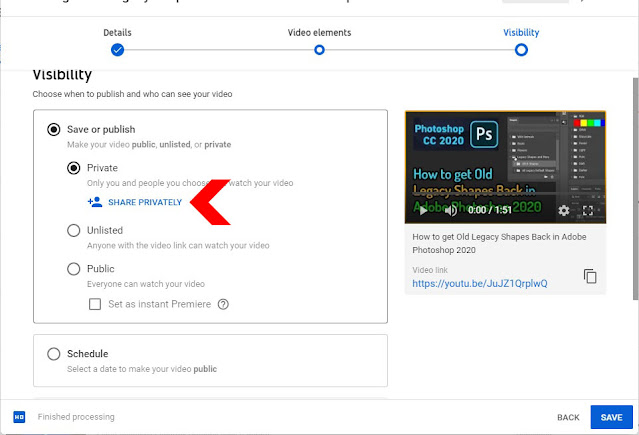Open the Details step label
The image size is (639, 435).
click(117, 33)
